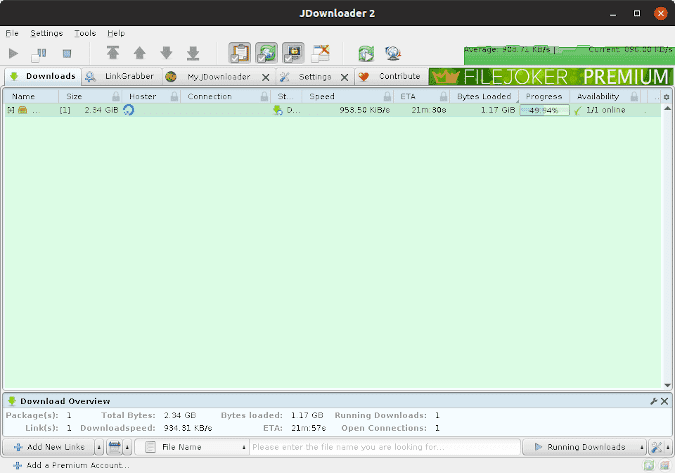Toggle lock on Connection column
This screenshot has height=473, width=675.
click(x=264, y=96)
